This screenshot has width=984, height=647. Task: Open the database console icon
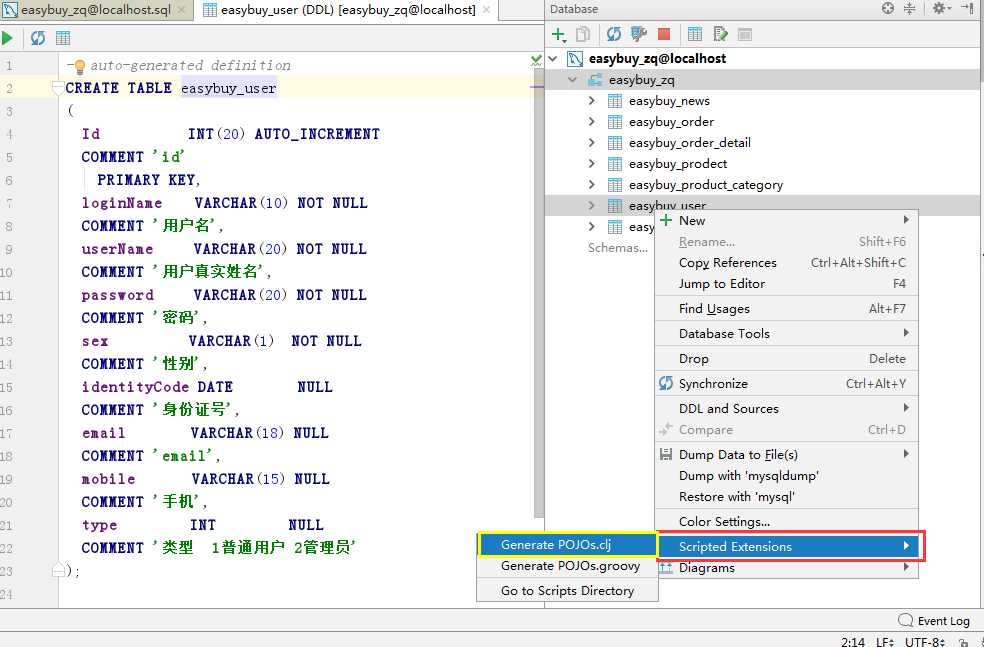click(x=745, y=35)
